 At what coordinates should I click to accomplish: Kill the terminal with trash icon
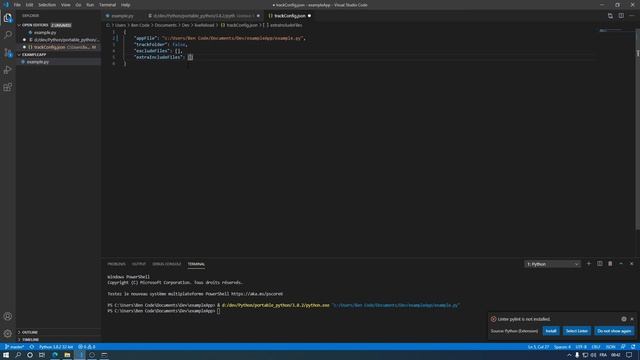click(x=610, y=264)
